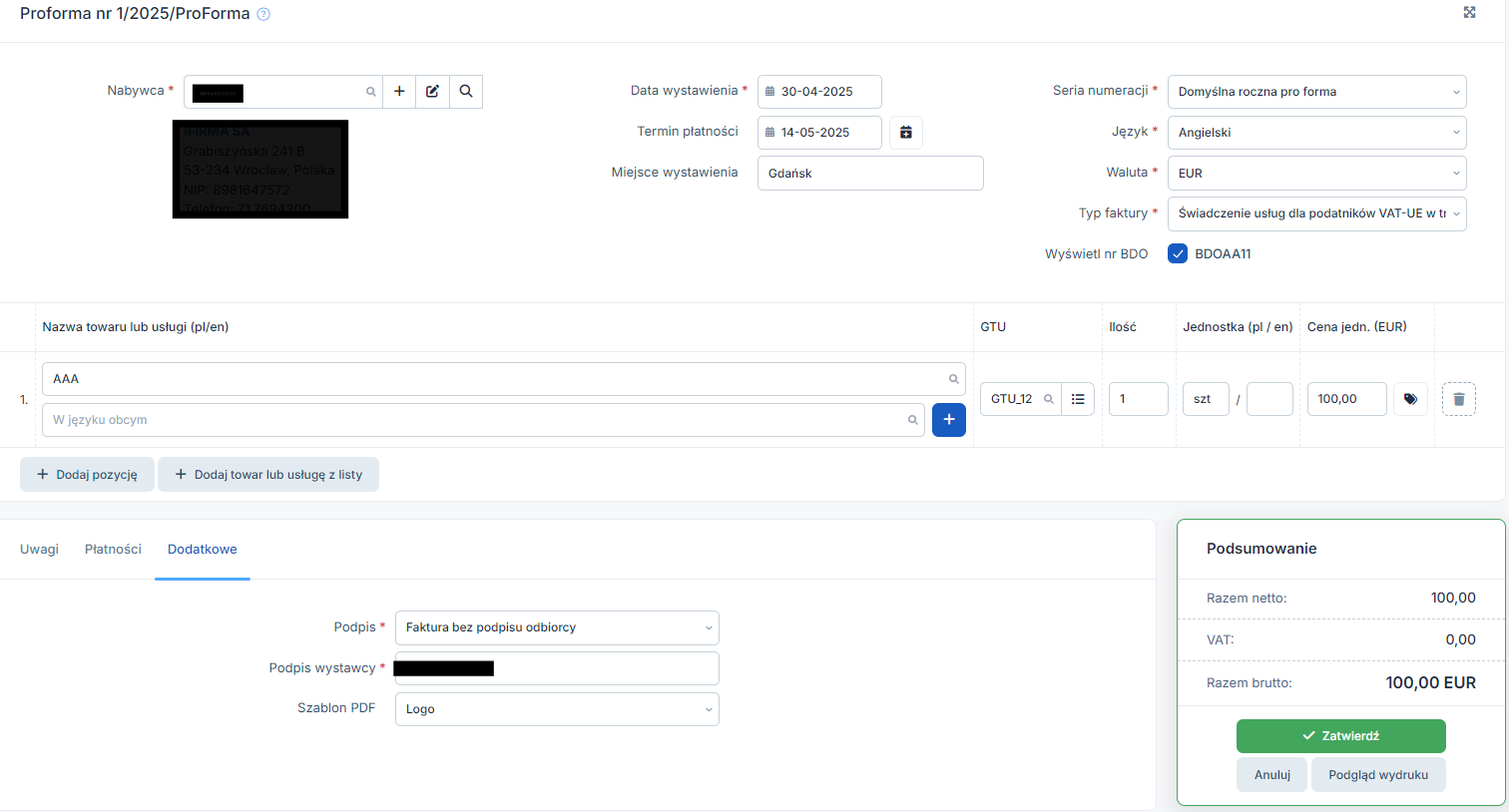Click the Dodaj pozycję button
Screen dimensions: 1509x812
click(87, 475)
